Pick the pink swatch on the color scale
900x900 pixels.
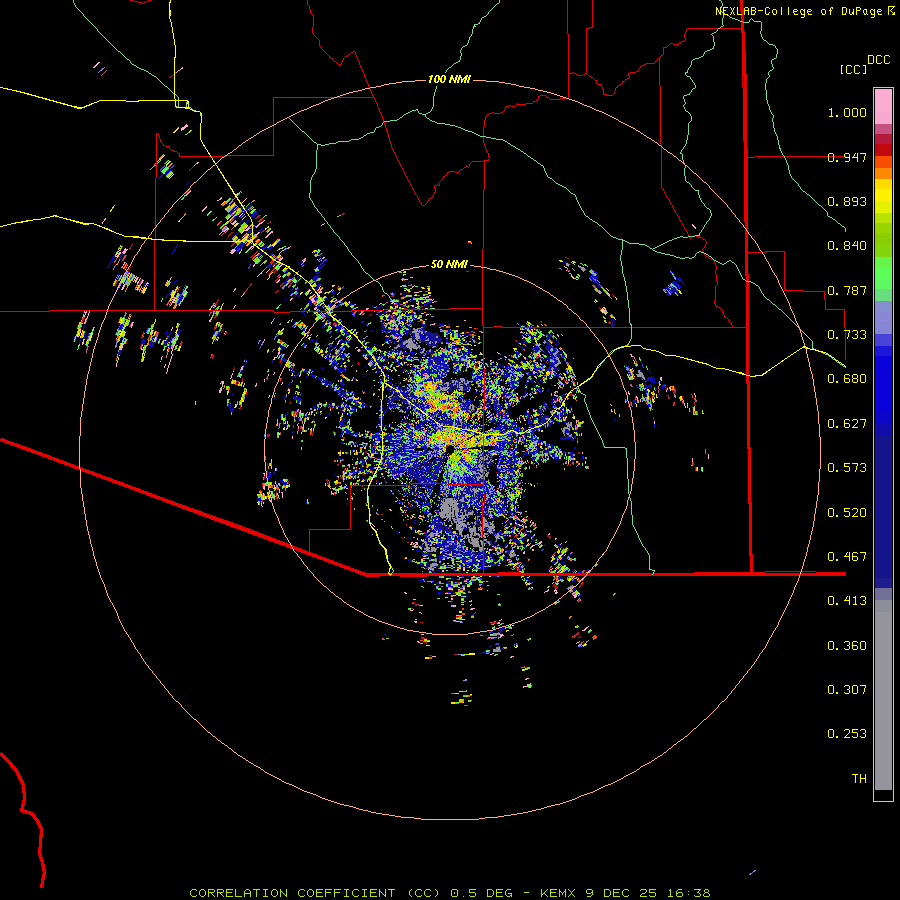[x=883, y=106]
